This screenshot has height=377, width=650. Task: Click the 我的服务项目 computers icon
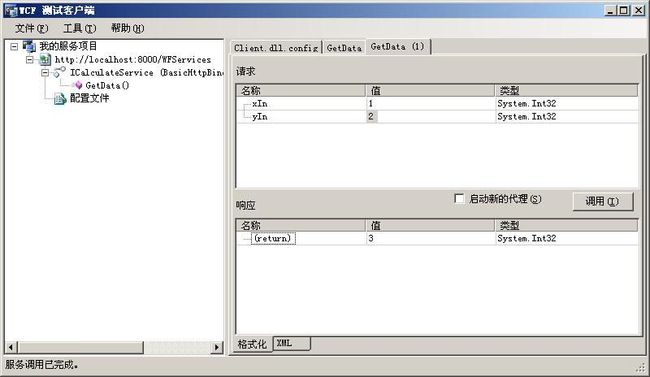point(29,46)
